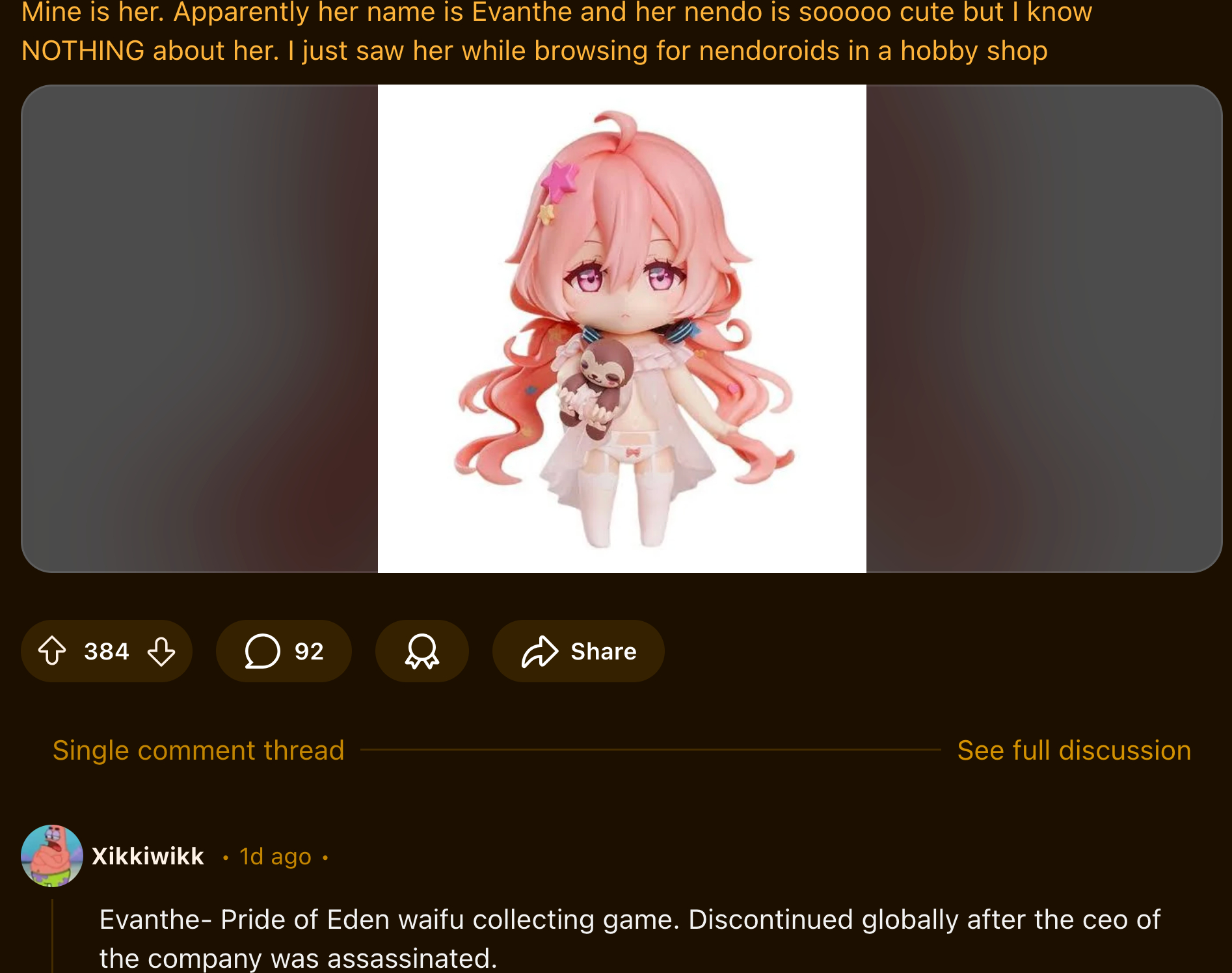Click the post text mentioning hobby shop

534,51
